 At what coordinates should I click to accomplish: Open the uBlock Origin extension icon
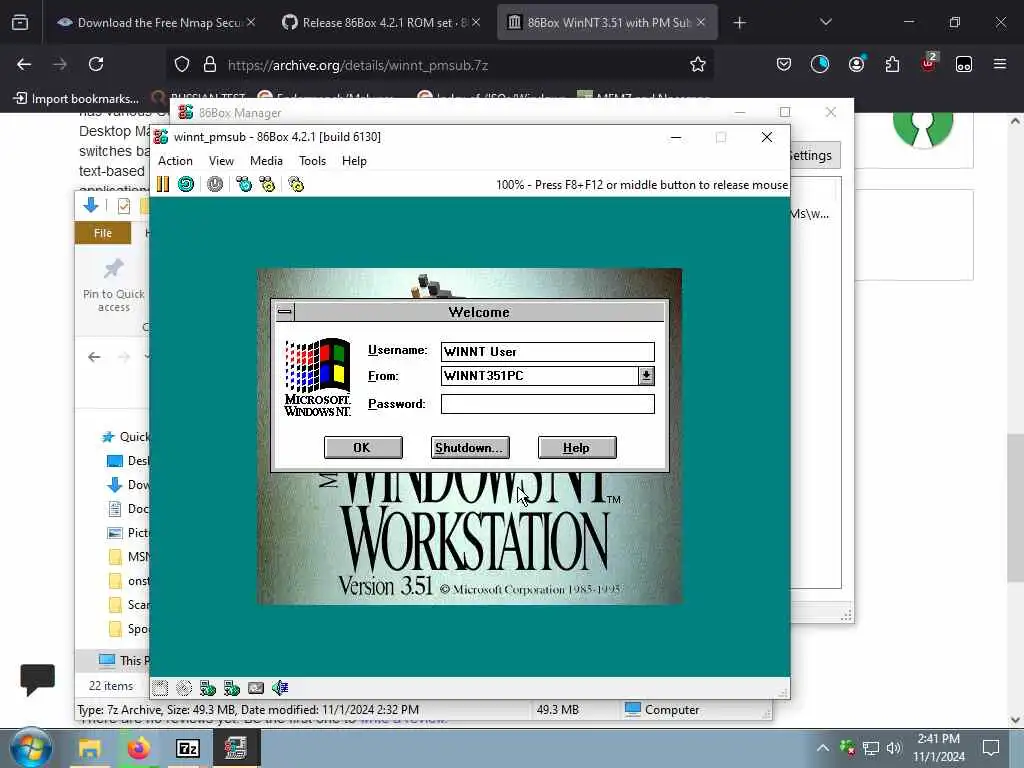[928, 64]
